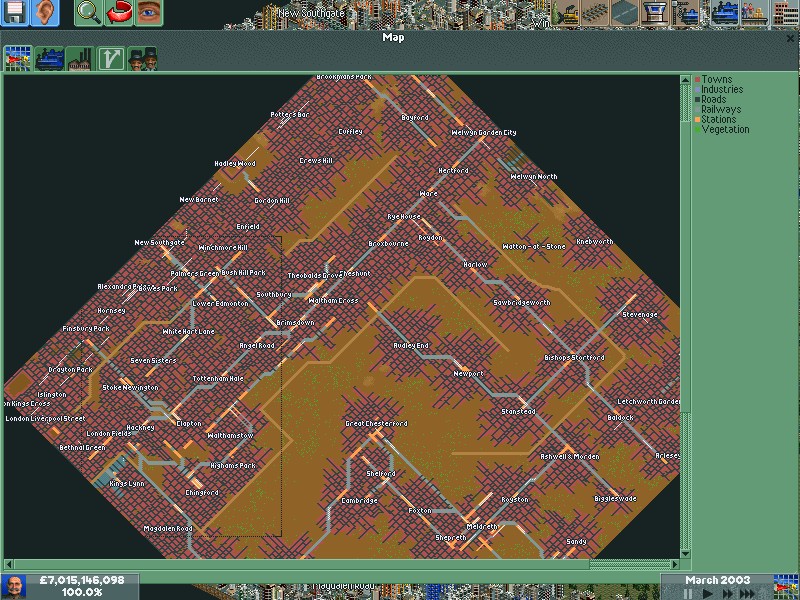This screenshot has height=600, width=800.
Task: Click the Towns legend color swatch
Action: point(697,80)
